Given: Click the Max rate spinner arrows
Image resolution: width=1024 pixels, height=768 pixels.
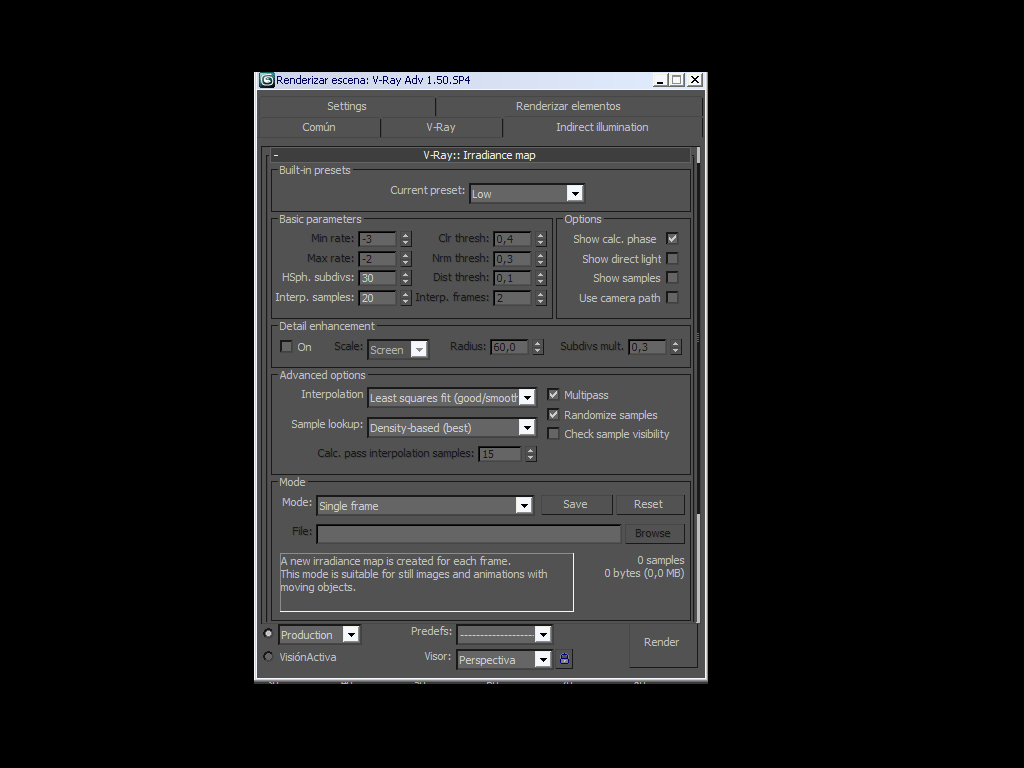Looking at the screenshot, I should [x=406, y=259].
